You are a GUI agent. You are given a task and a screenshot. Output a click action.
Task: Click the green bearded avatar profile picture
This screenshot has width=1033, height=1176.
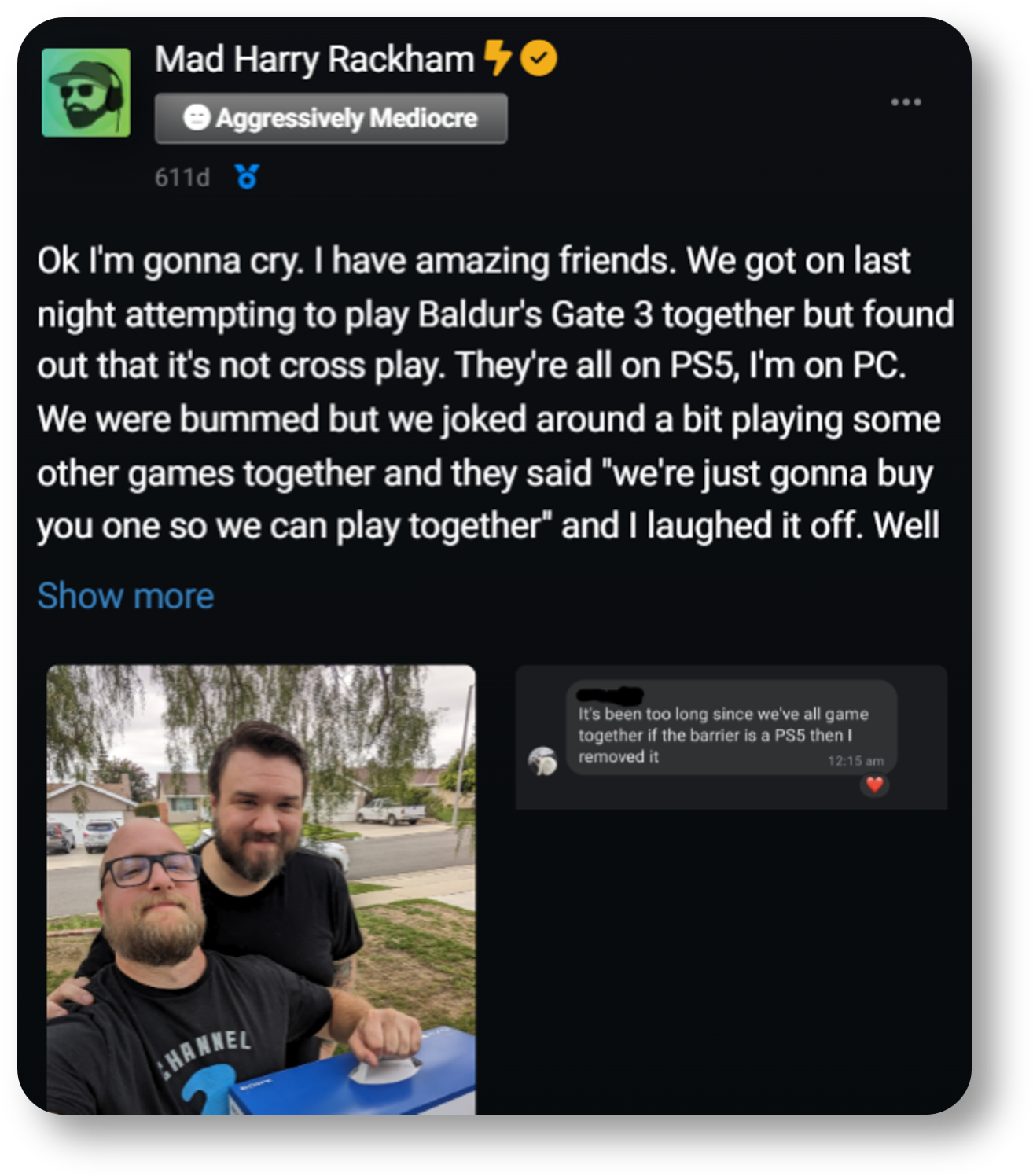pos(86,93)
